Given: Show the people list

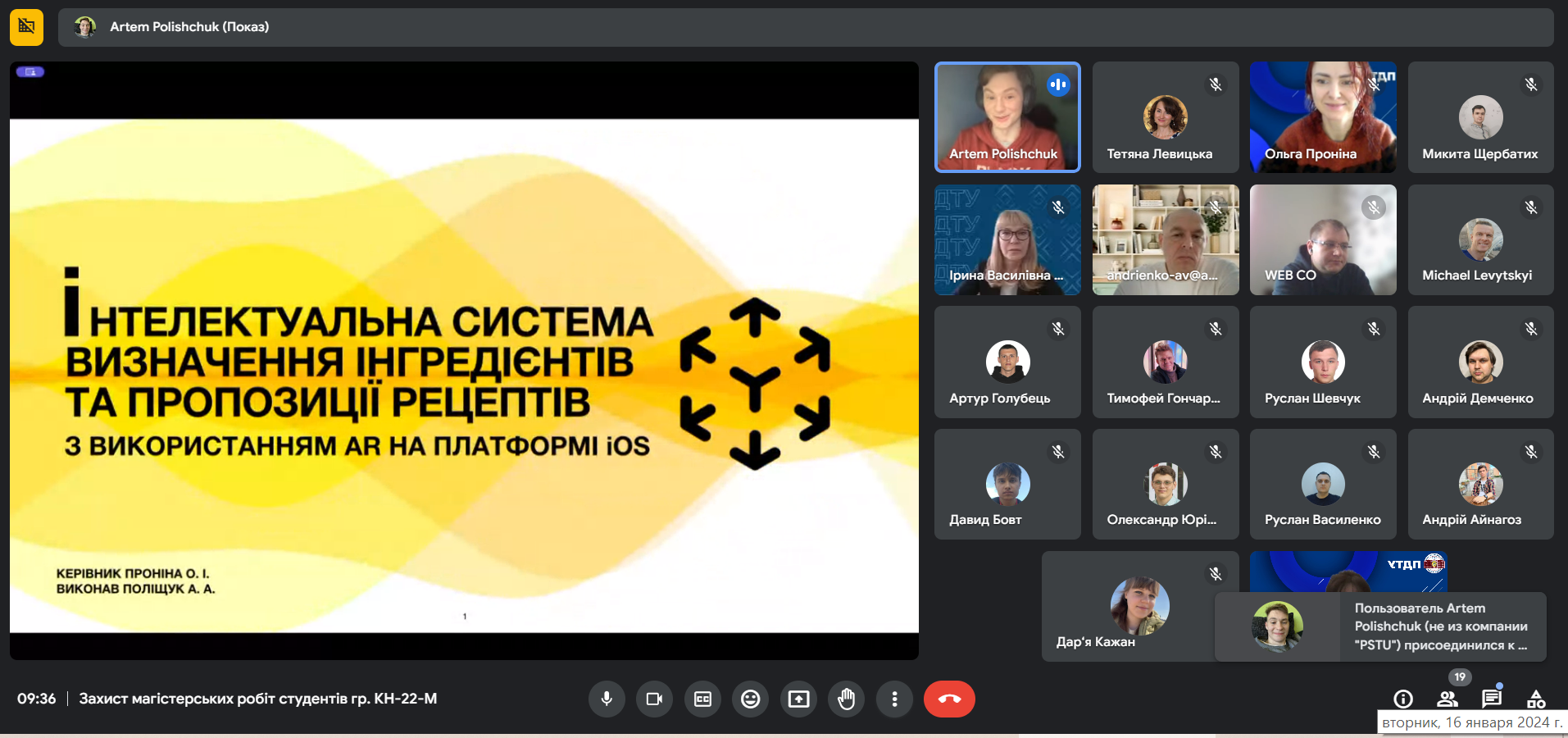Looking at the screenshot, I should (1448, 699).
